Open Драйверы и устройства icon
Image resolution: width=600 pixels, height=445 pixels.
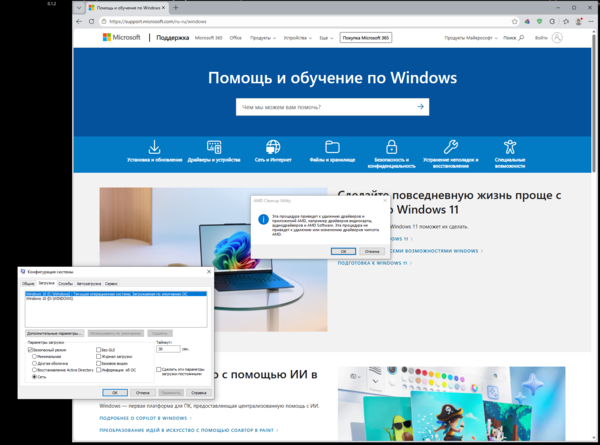(x=214, y=147)
